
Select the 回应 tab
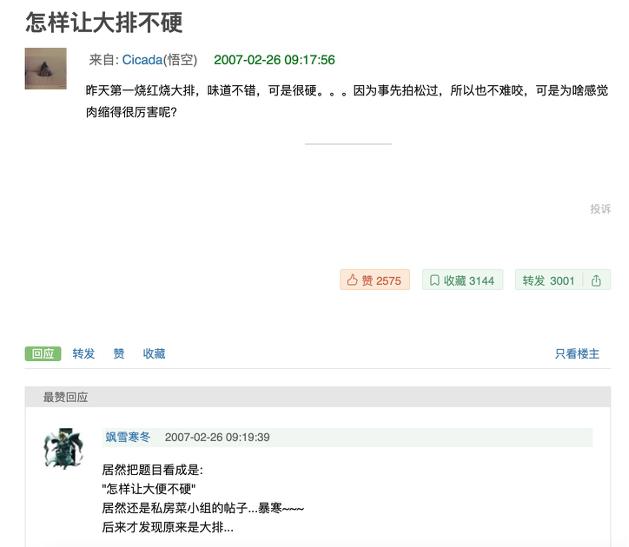coord(43,354)
